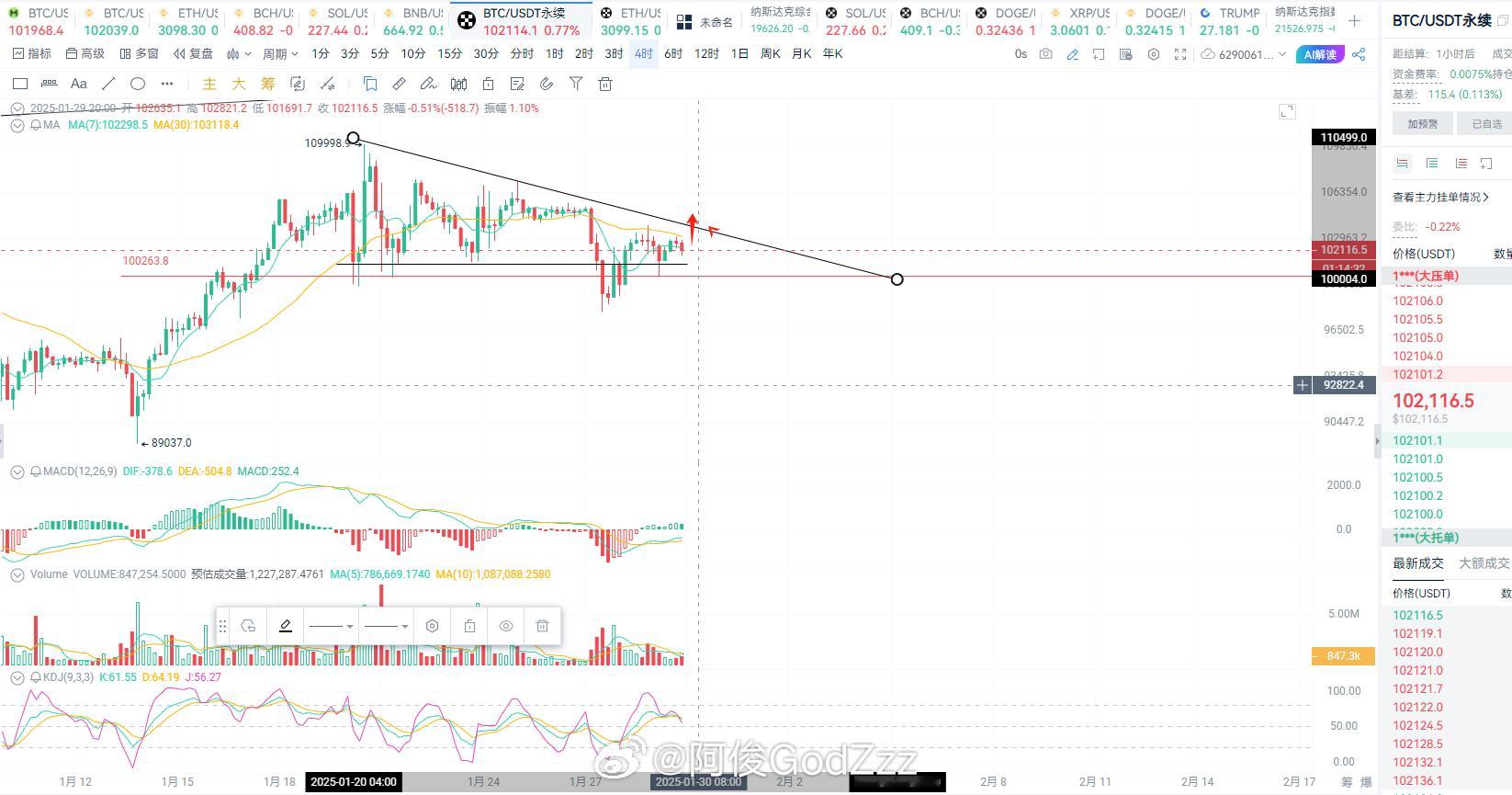Open the ETH/USDT tab with price 3098.30
Image resolution: width=1512 pixels, height=795 pixels.
point(187,21)
